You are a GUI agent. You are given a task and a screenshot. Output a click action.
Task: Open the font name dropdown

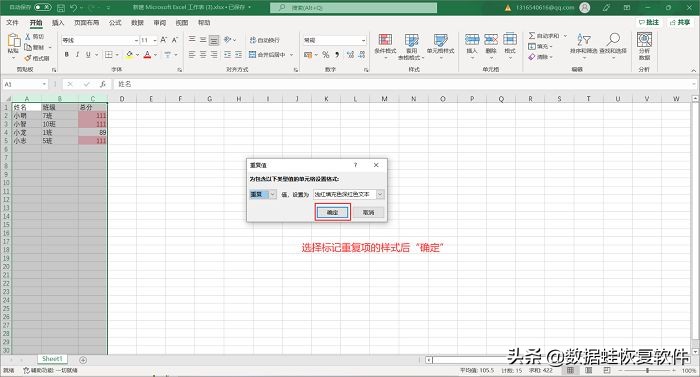coord(136,40)
